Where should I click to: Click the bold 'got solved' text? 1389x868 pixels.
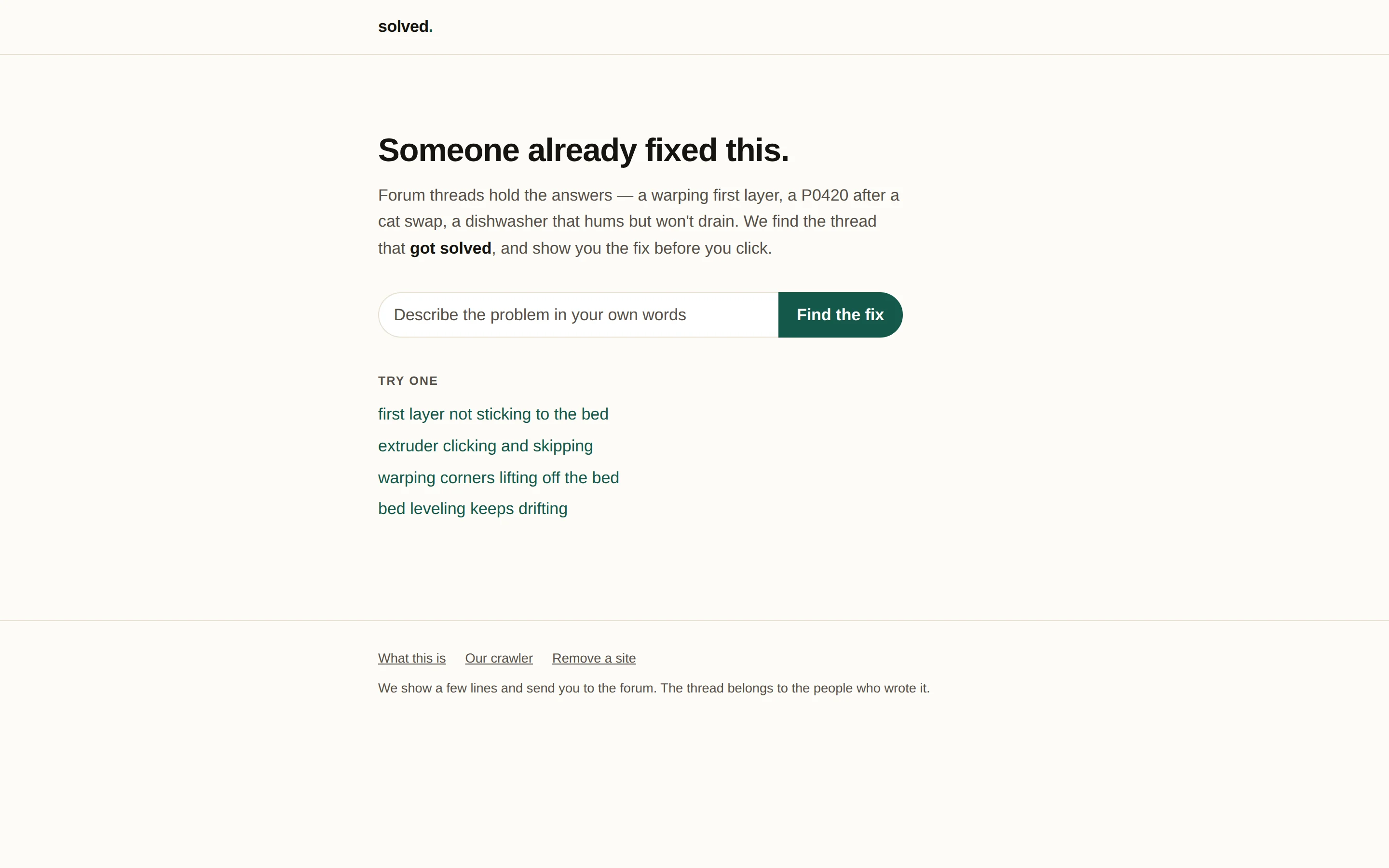tap(450, 248)
